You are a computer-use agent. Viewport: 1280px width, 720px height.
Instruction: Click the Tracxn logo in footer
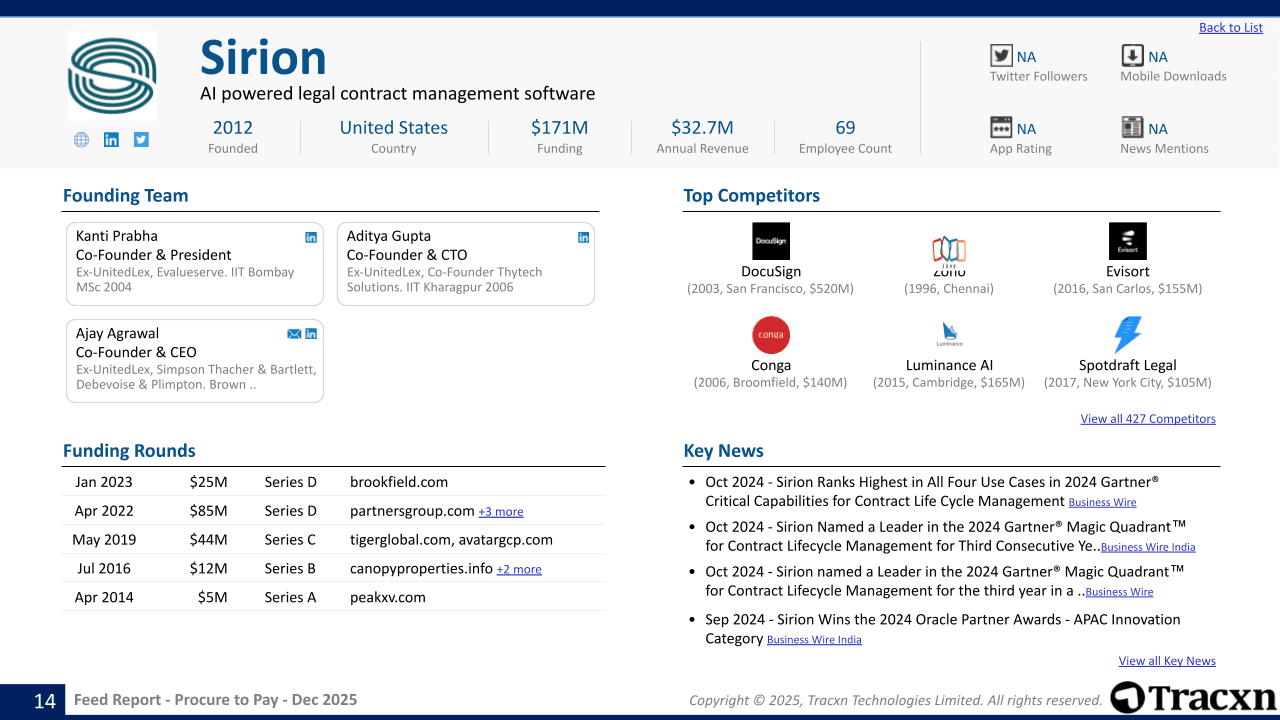[1192, 698]
